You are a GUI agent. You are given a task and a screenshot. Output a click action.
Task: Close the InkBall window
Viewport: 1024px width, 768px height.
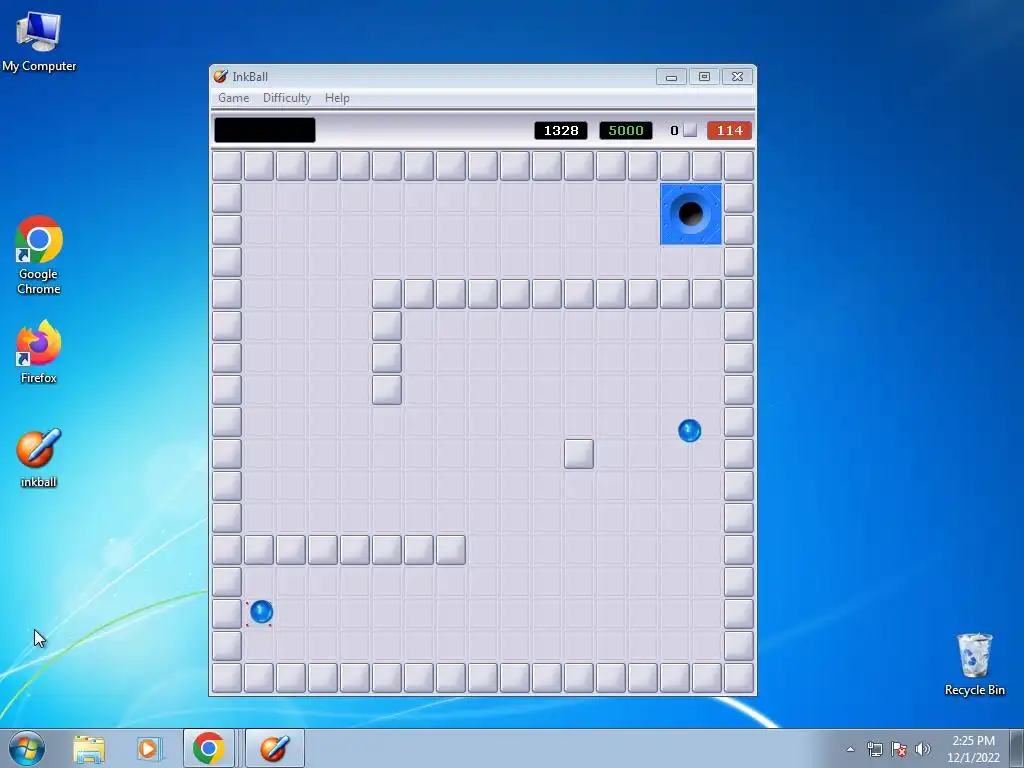pyautogui.click(x=737, y=77)
